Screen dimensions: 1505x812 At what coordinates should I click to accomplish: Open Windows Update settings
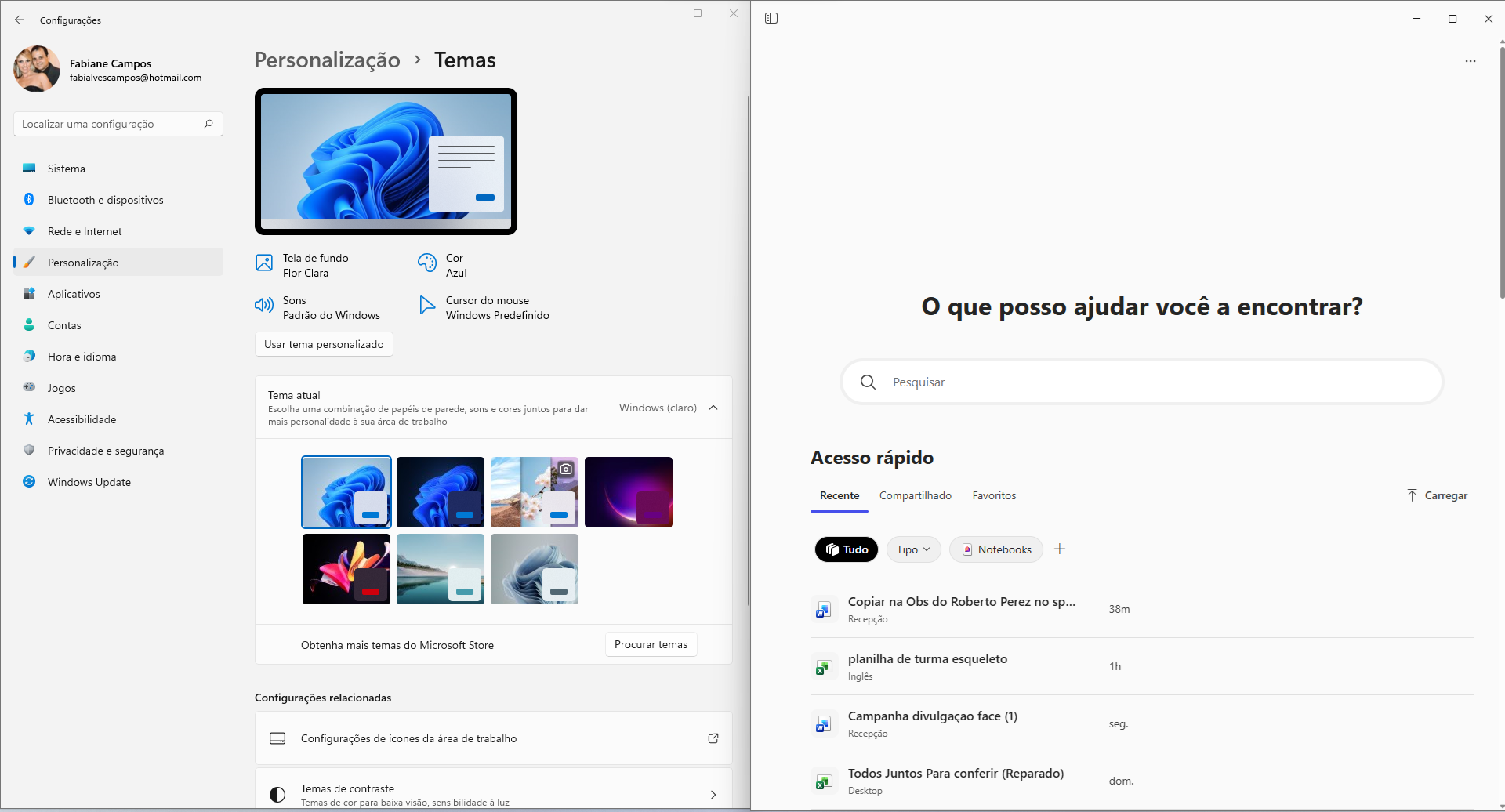point(118,482)
